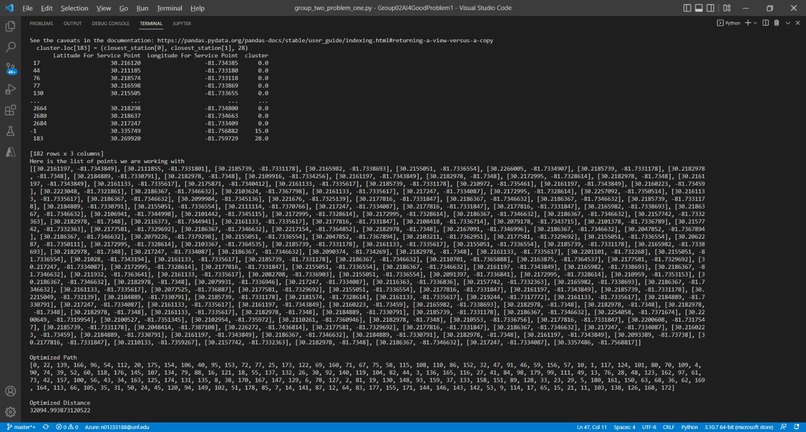Open the Accounts menu icon

10,391
